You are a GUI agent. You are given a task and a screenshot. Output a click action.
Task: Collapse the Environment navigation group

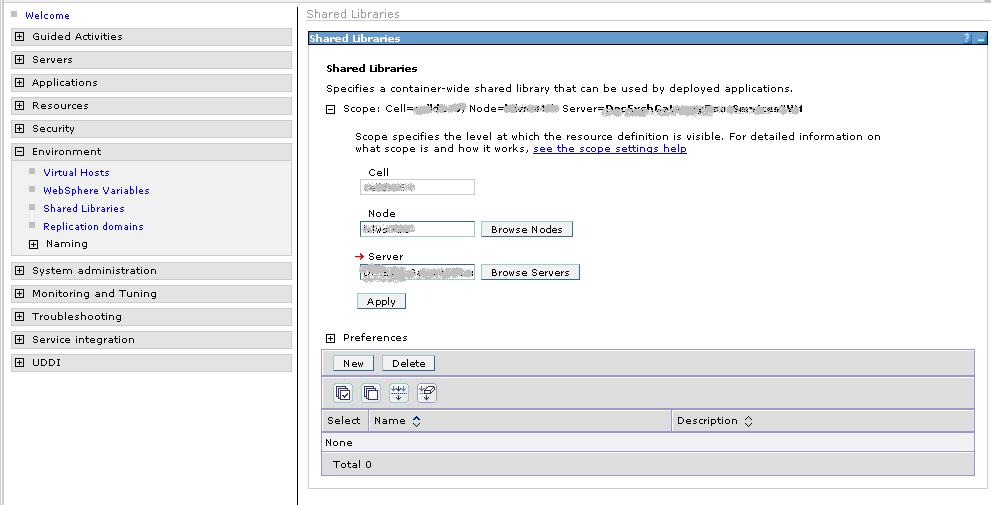pyautogui.click(x=20, y=152)
